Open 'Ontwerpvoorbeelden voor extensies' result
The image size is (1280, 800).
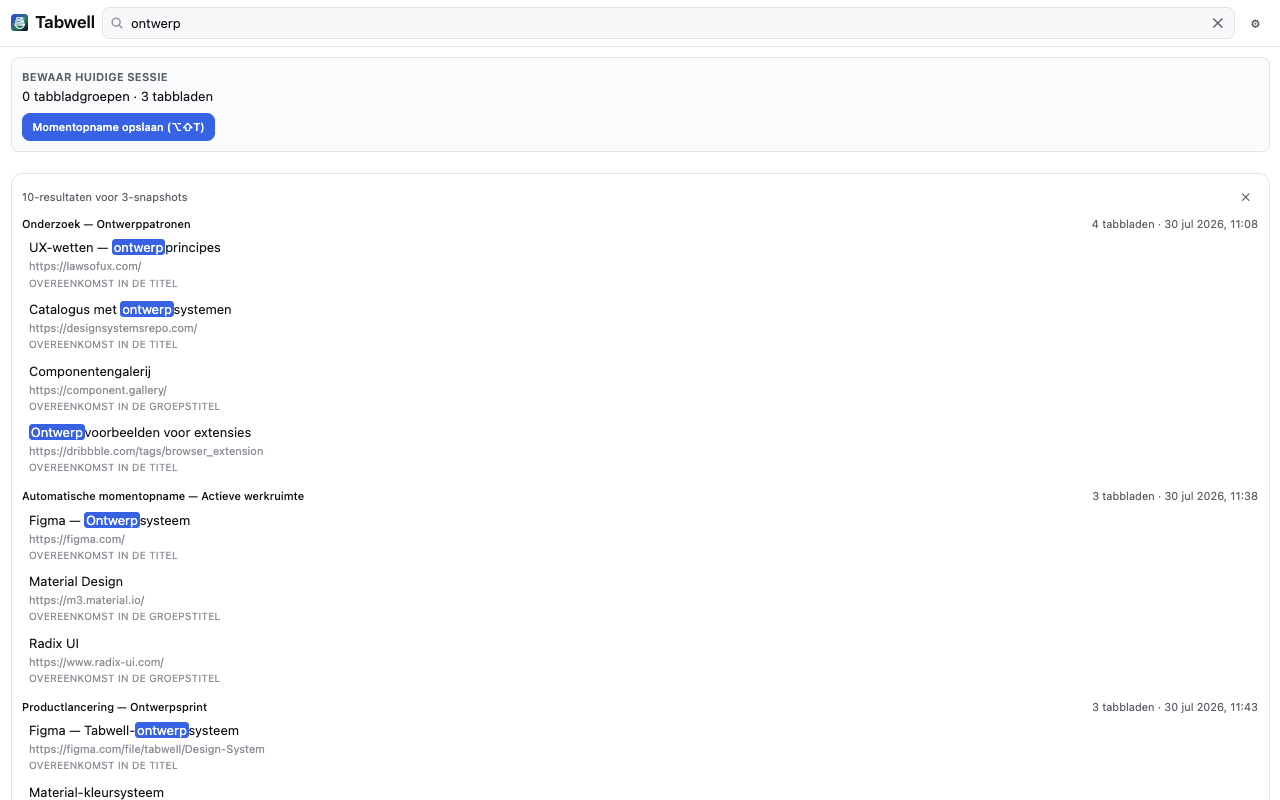point(140,433)
